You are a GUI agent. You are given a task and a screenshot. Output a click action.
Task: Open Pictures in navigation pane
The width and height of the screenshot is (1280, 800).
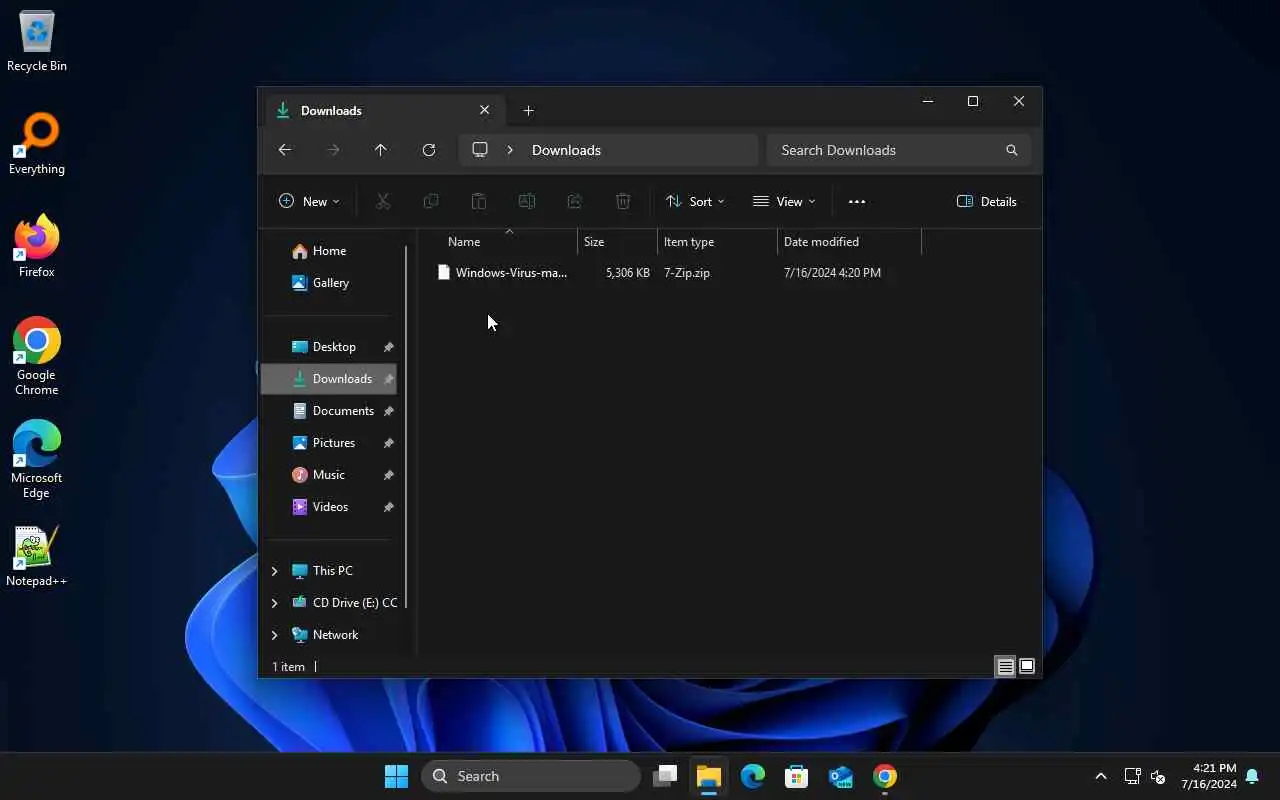point(330,443)
